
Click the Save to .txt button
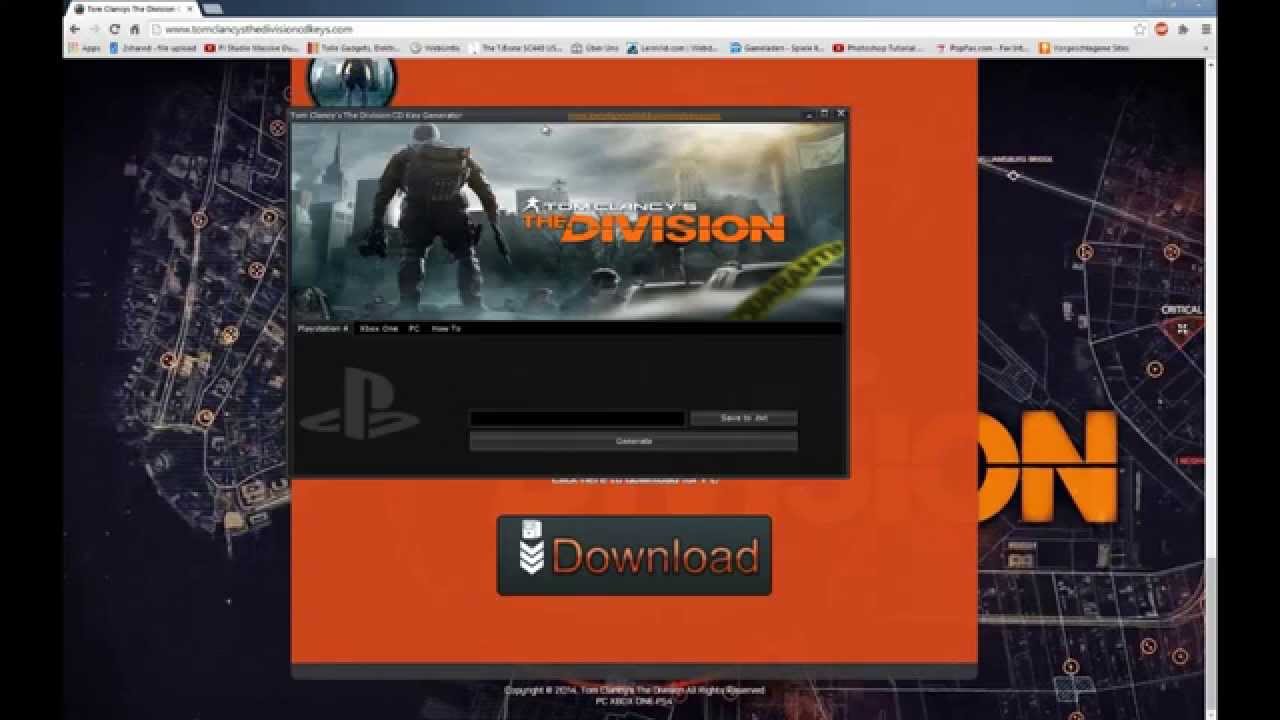click(743, 418)
